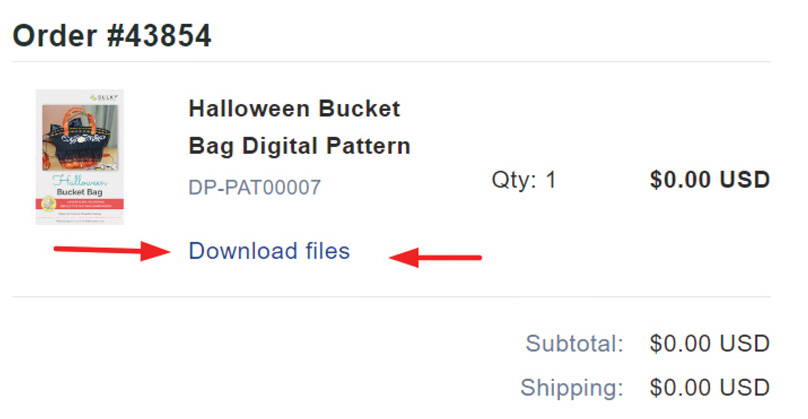
Task: Click the red arrow right of Download files
Action: (x=435, y=257)
